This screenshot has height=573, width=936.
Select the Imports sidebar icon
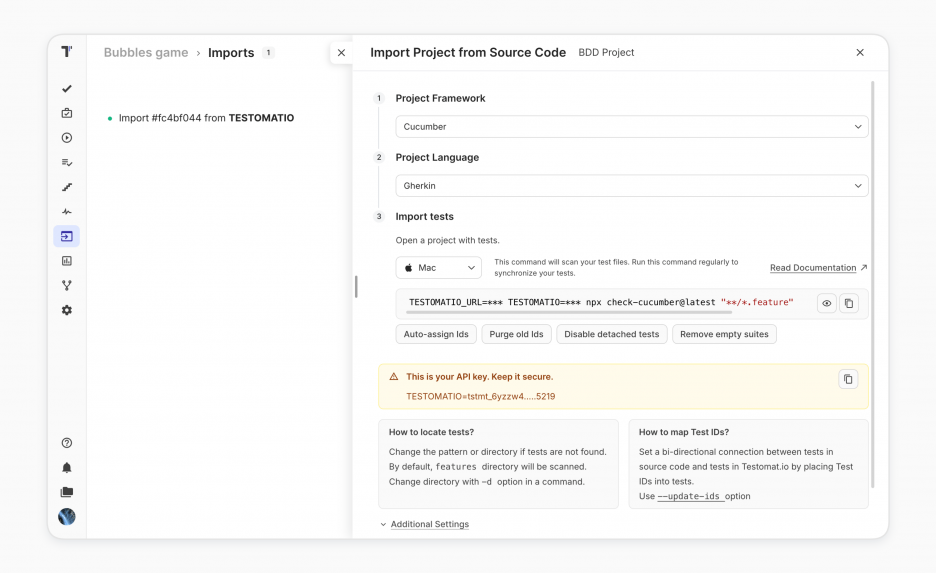67,236
